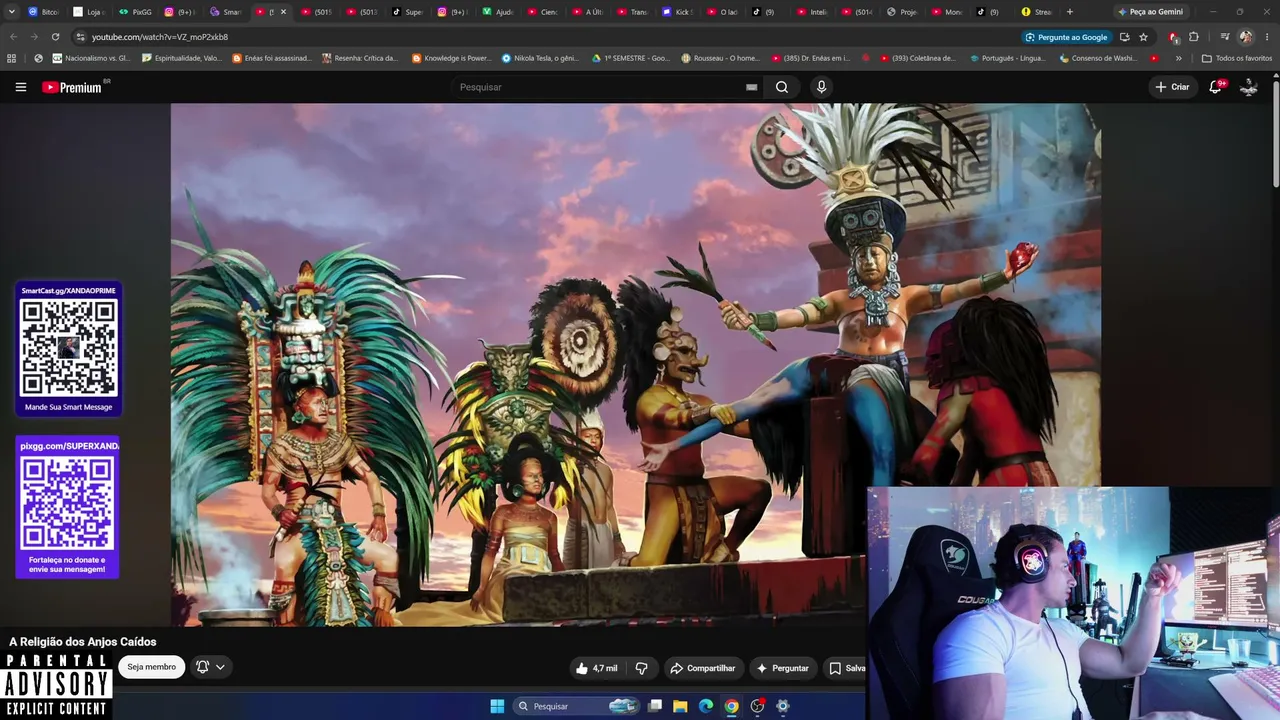Image resolution: width=1280 pixels, height=720 pixels.
Task: Switch to the PixGG tab
Action: pos(135,12)
